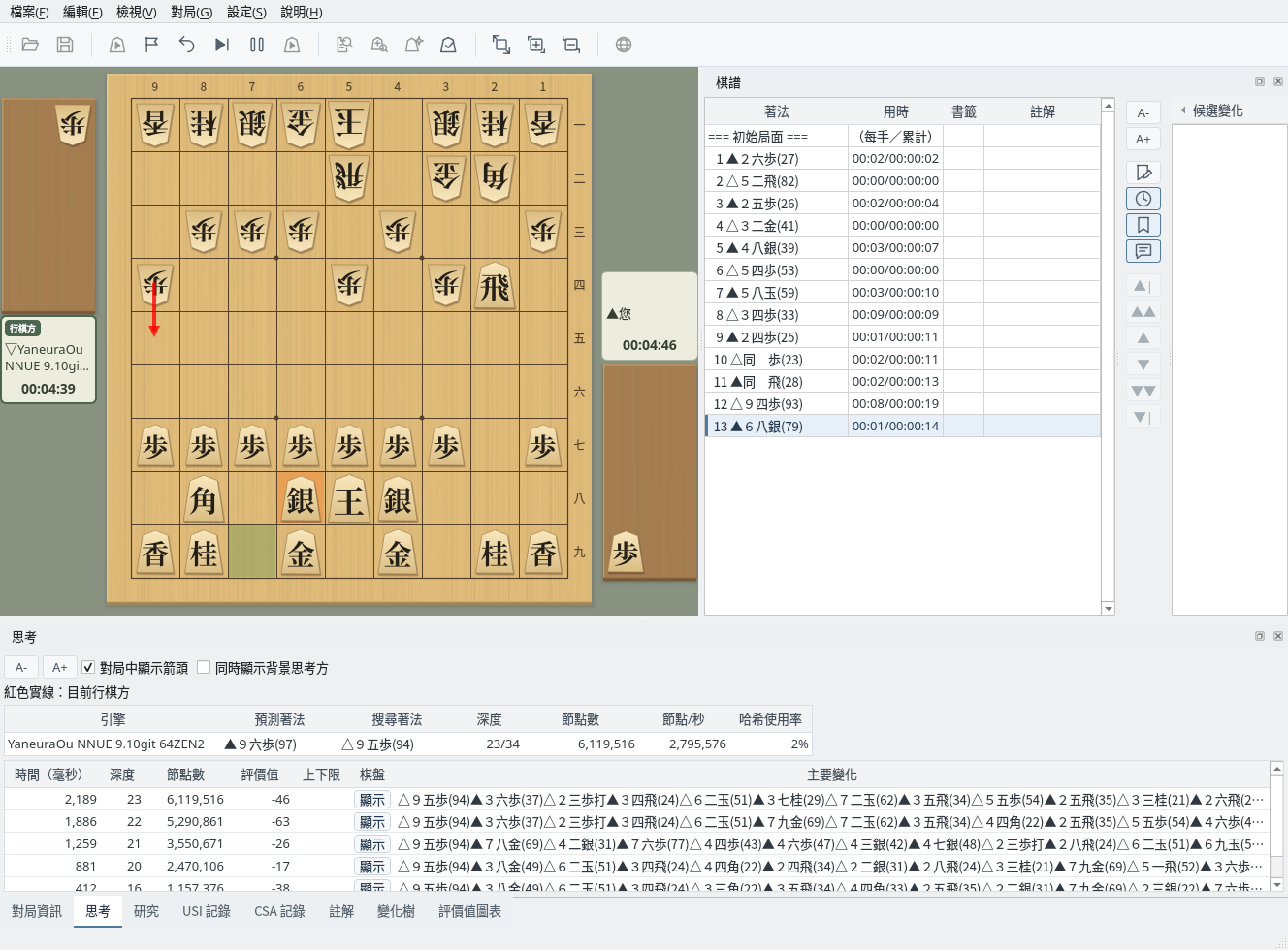Click the edit comment pencil icon
The width and height of the screenshot is (1288, 950).
coord(1143,173)
